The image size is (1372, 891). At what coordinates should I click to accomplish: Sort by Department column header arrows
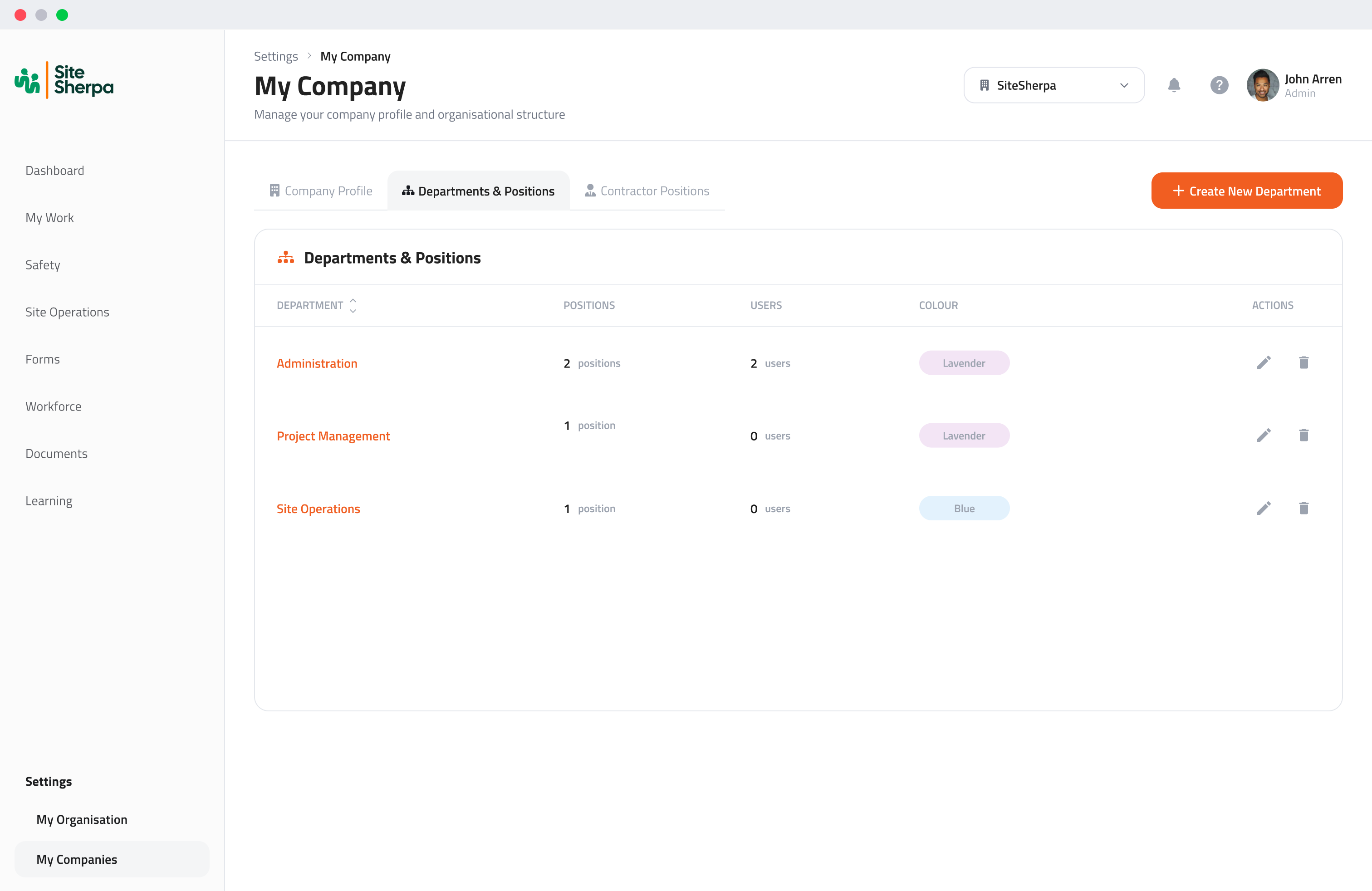coord(353,305)
